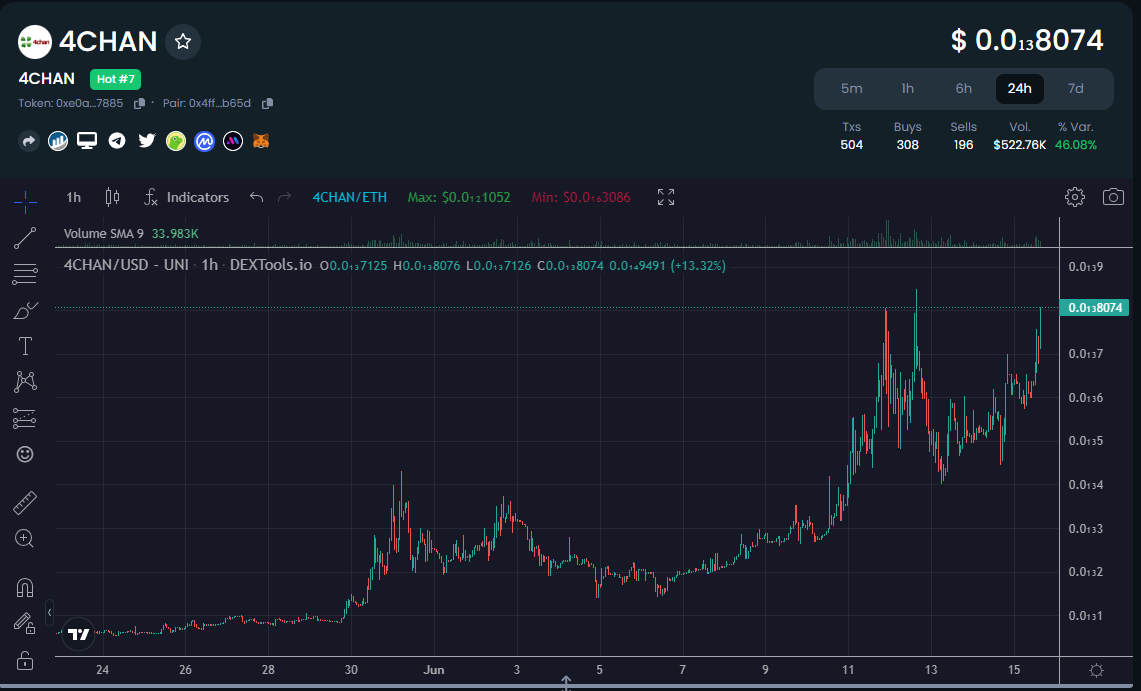Toggle magnet mode
This screenshot has height=691, width=1141.
click(x=25, y=587)
